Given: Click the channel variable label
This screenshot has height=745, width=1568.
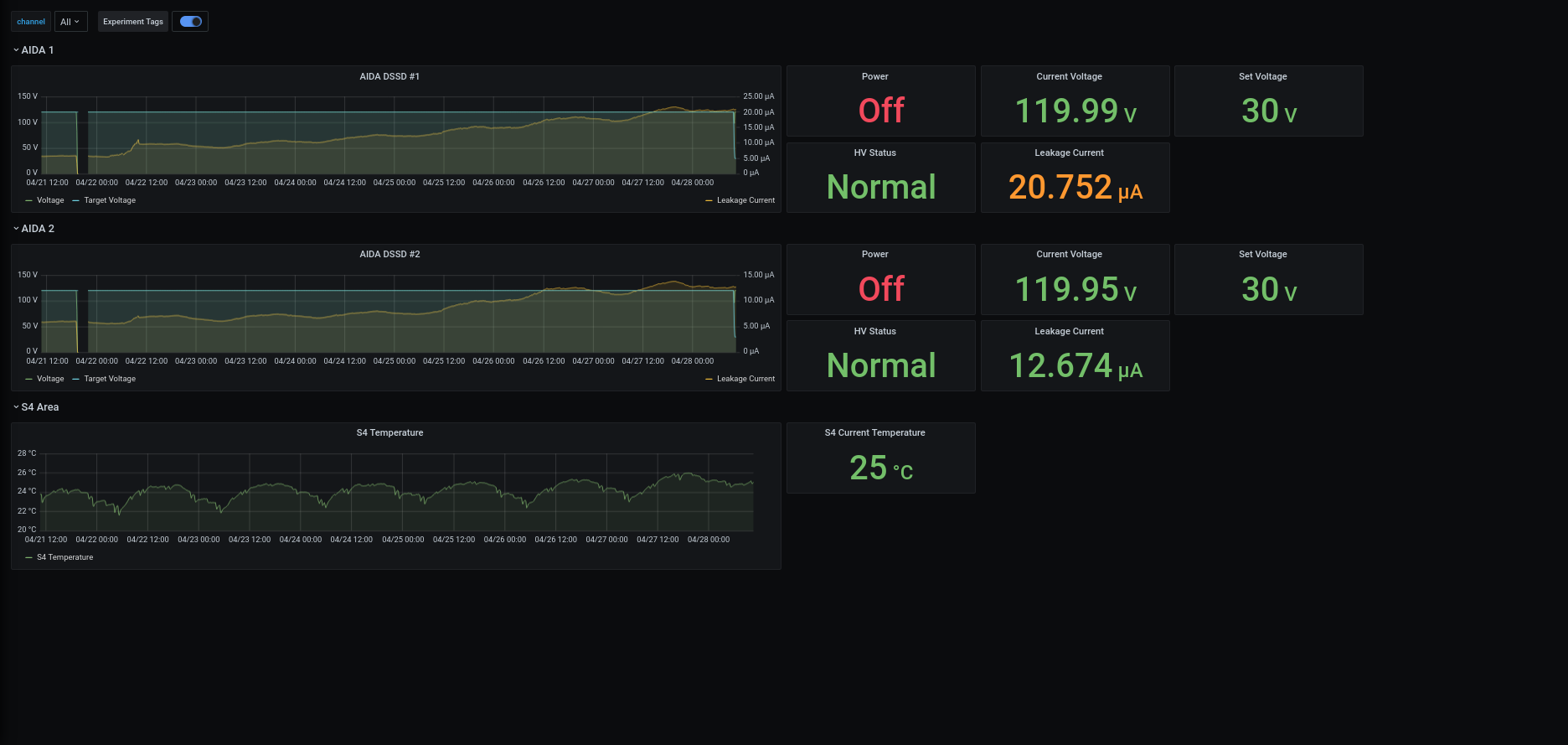Looking at the screenshot, I should (31, 22).
